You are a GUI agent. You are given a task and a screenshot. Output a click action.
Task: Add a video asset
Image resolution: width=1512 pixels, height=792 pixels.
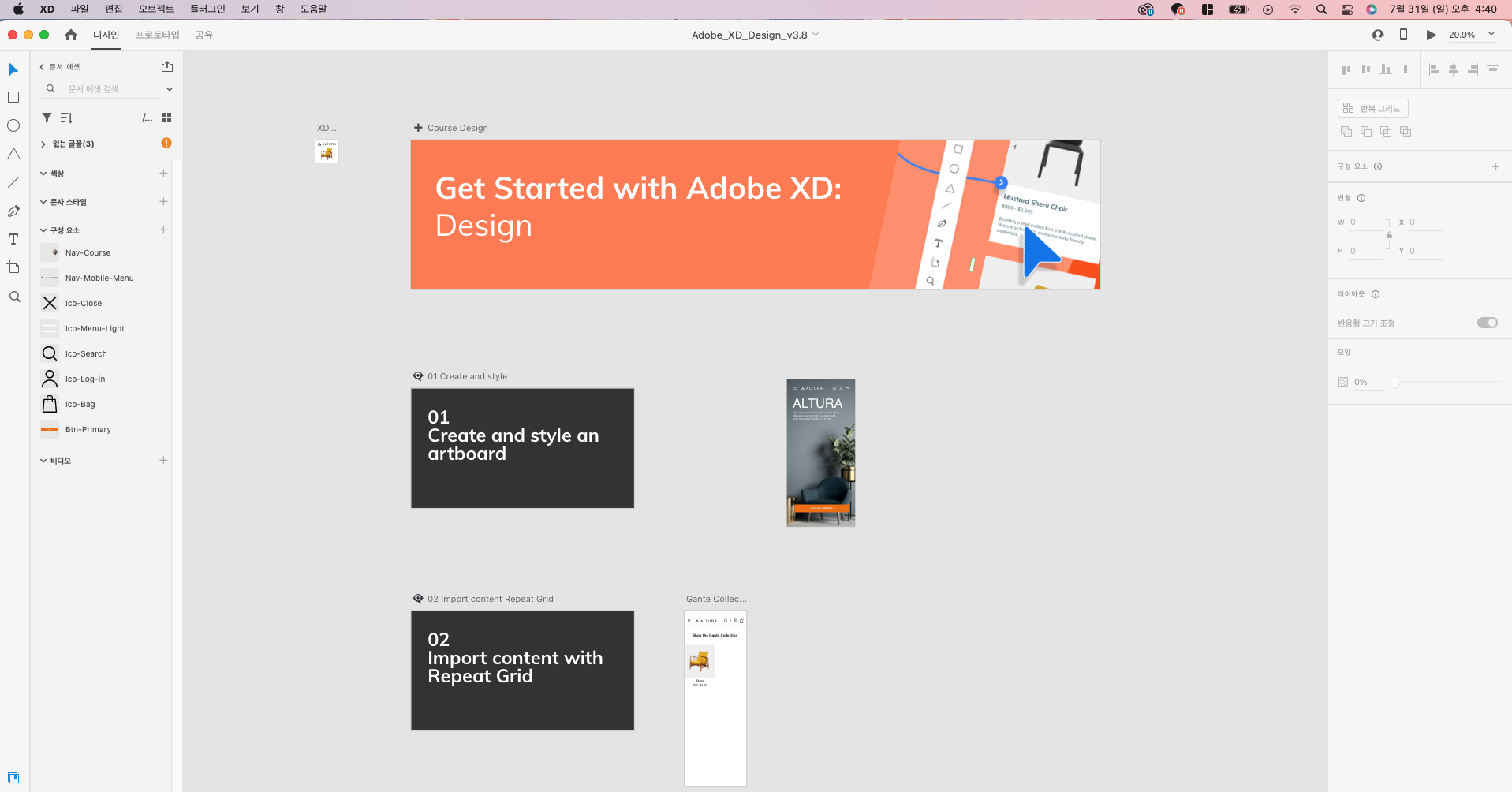coord(163,460)
